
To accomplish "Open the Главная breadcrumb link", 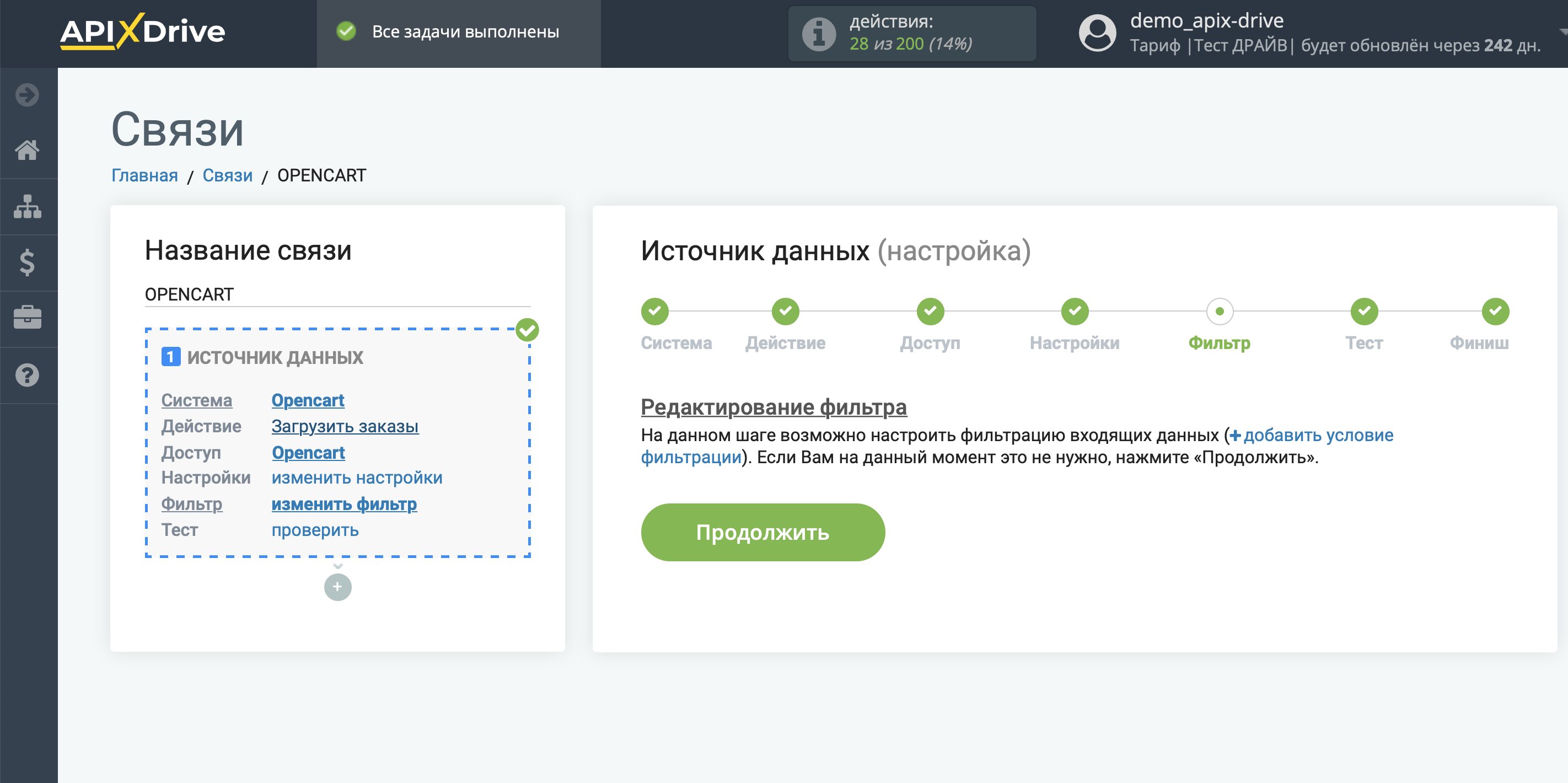I will click(x=144, y=175).
